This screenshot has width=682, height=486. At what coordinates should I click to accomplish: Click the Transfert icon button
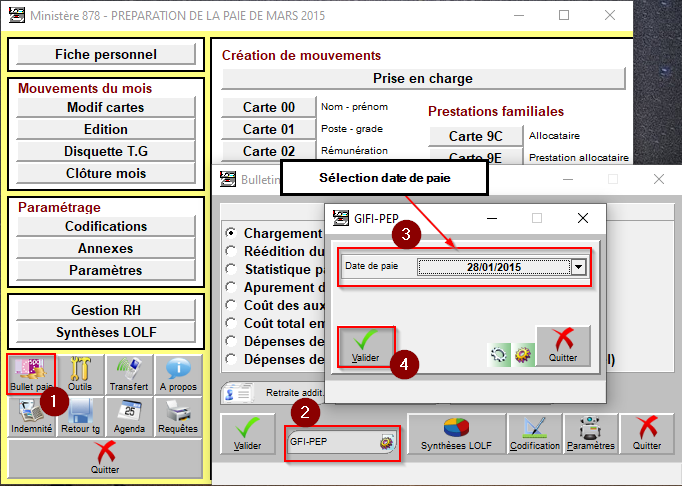point(128,375)
